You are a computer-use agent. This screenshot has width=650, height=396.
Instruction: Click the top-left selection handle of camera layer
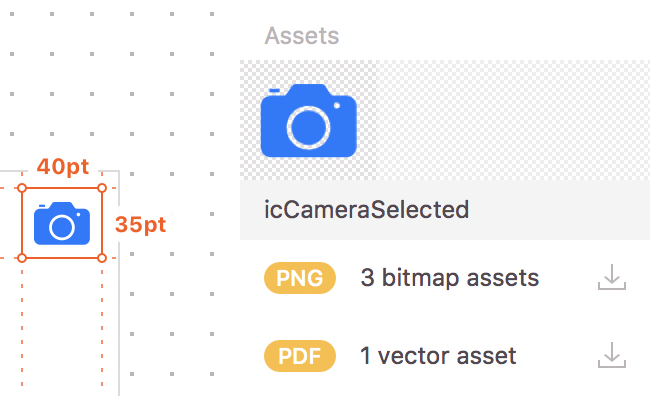click(x=22, y=188)
